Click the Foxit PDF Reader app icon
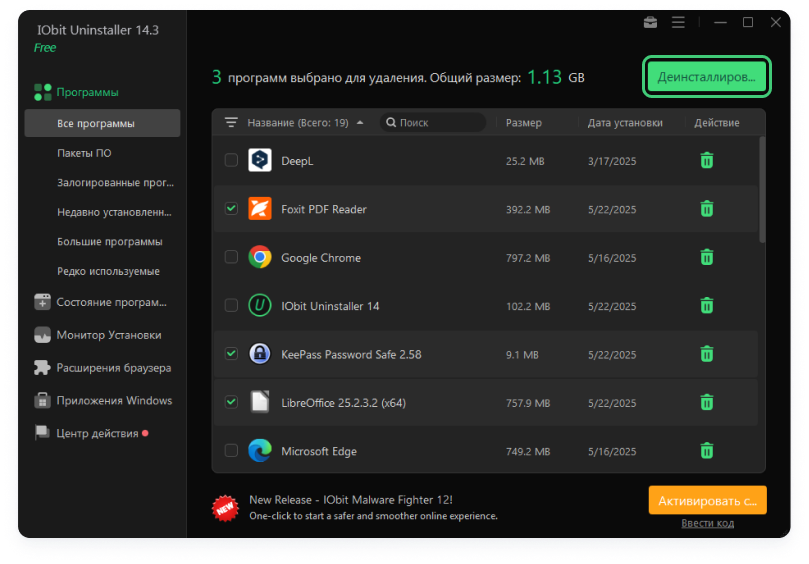Viewport: 809px width, 564px height. 260,208
